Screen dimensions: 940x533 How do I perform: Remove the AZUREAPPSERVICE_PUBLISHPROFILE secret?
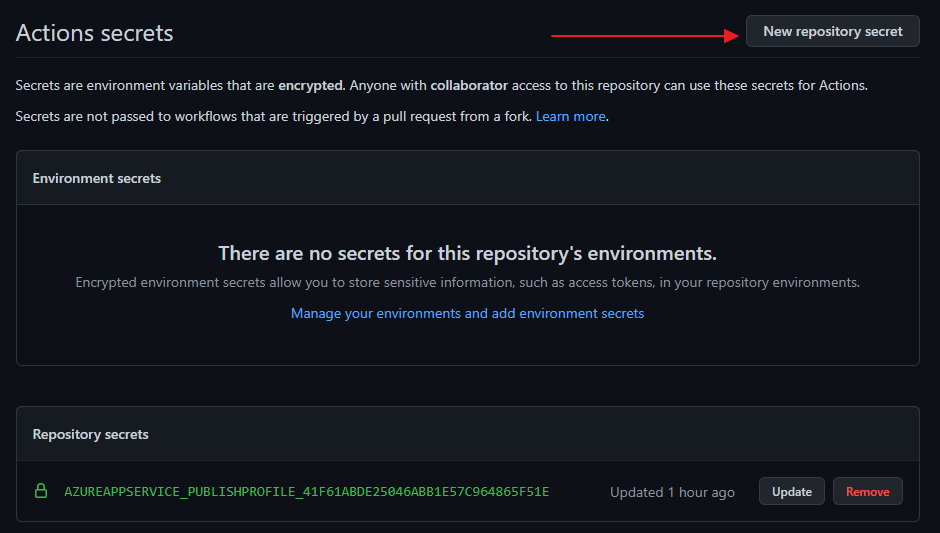pyautogui.click(x=867, y=491)
